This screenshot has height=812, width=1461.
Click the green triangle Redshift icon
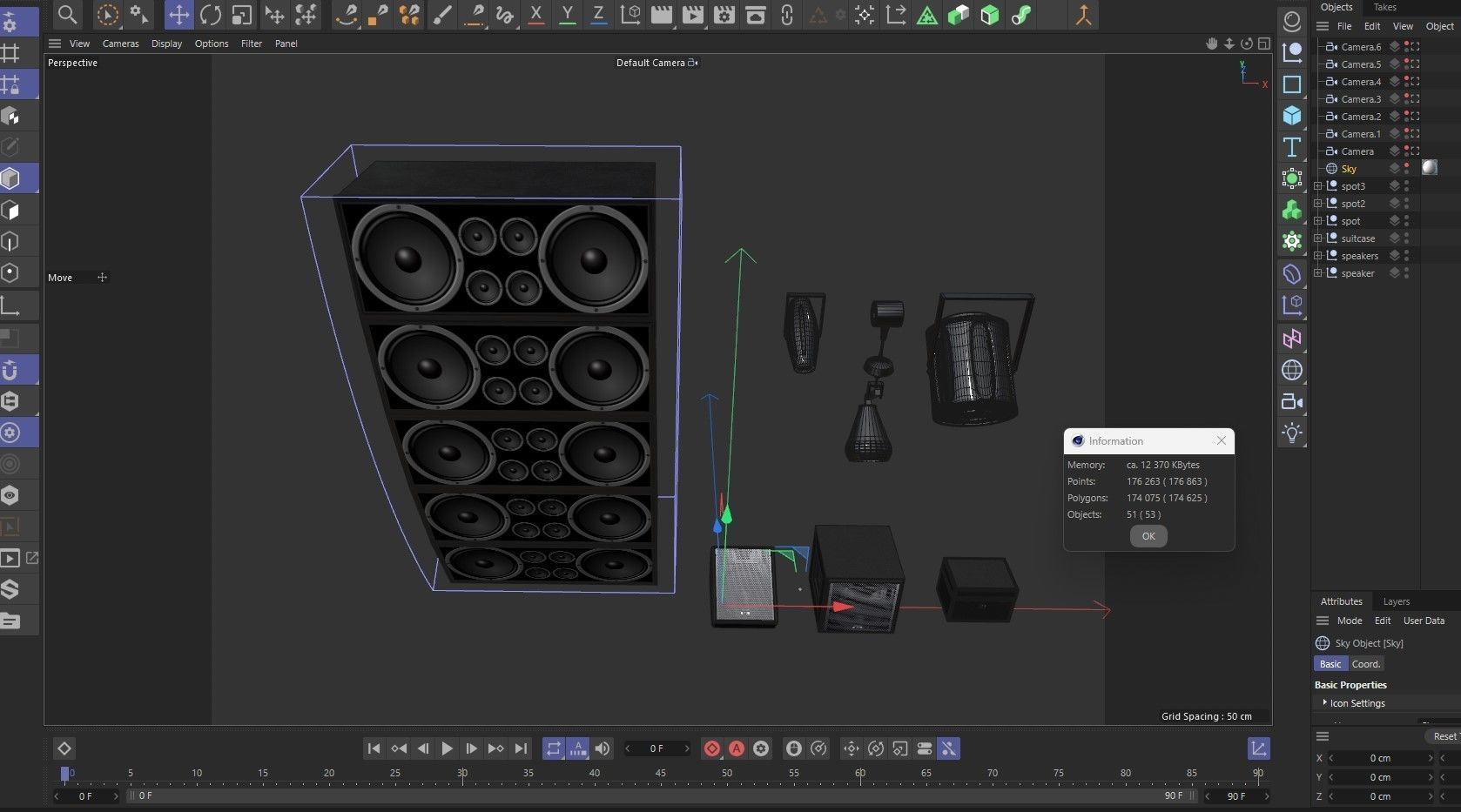927,14
